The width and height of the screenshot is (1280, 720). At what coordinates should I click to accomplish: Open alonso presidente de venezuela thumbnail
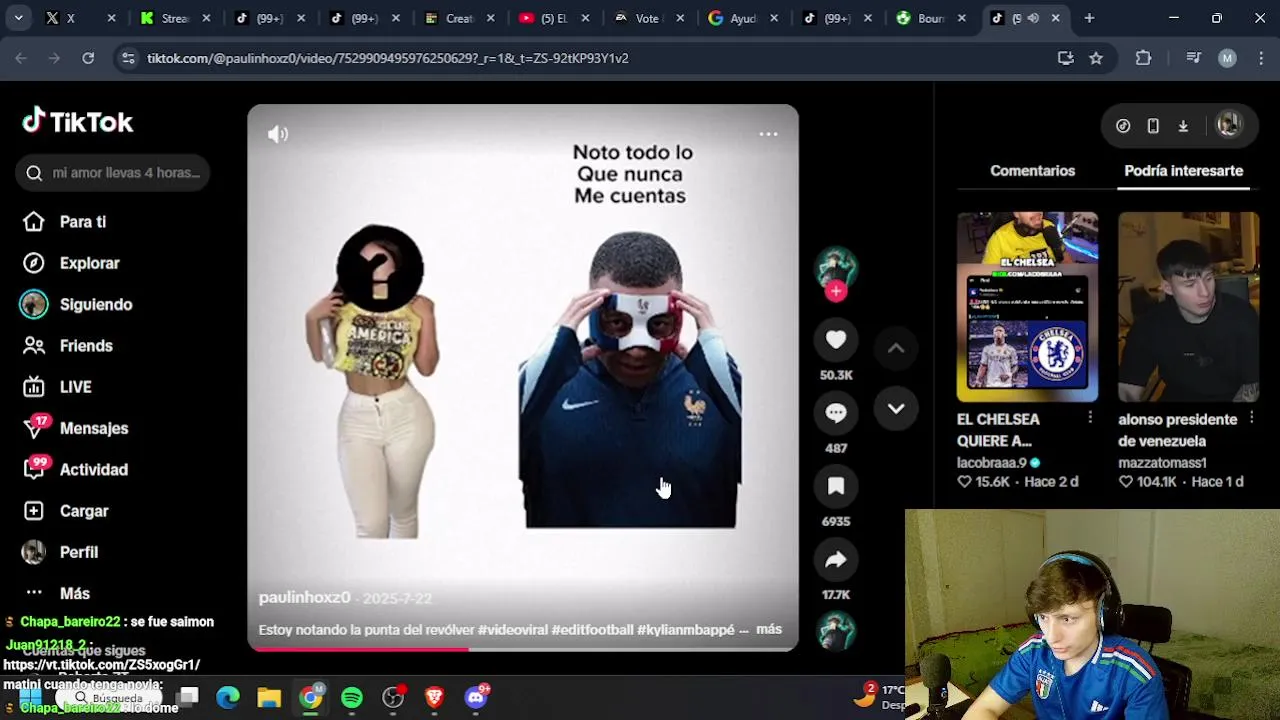point(1188,306)
